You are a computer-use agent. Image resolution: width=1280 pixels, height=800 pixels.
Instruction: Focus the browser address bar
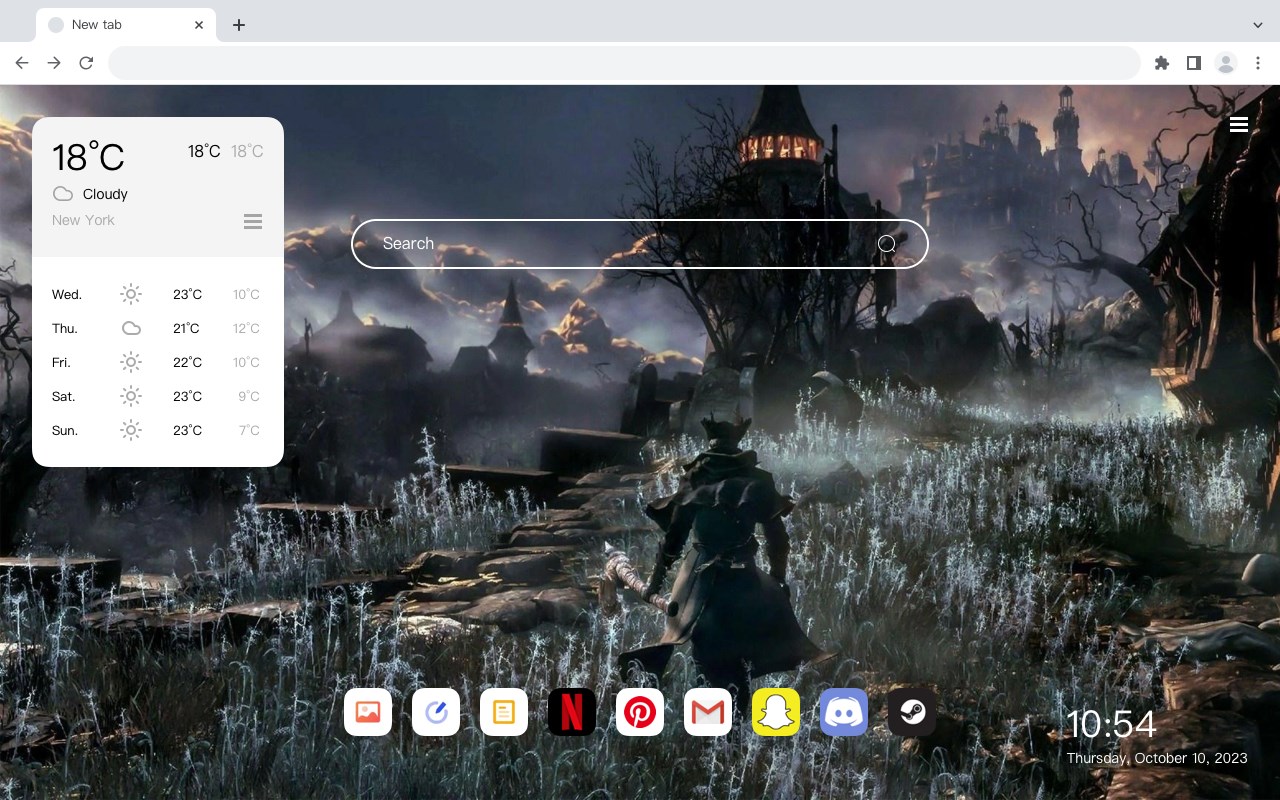(624, 63)
